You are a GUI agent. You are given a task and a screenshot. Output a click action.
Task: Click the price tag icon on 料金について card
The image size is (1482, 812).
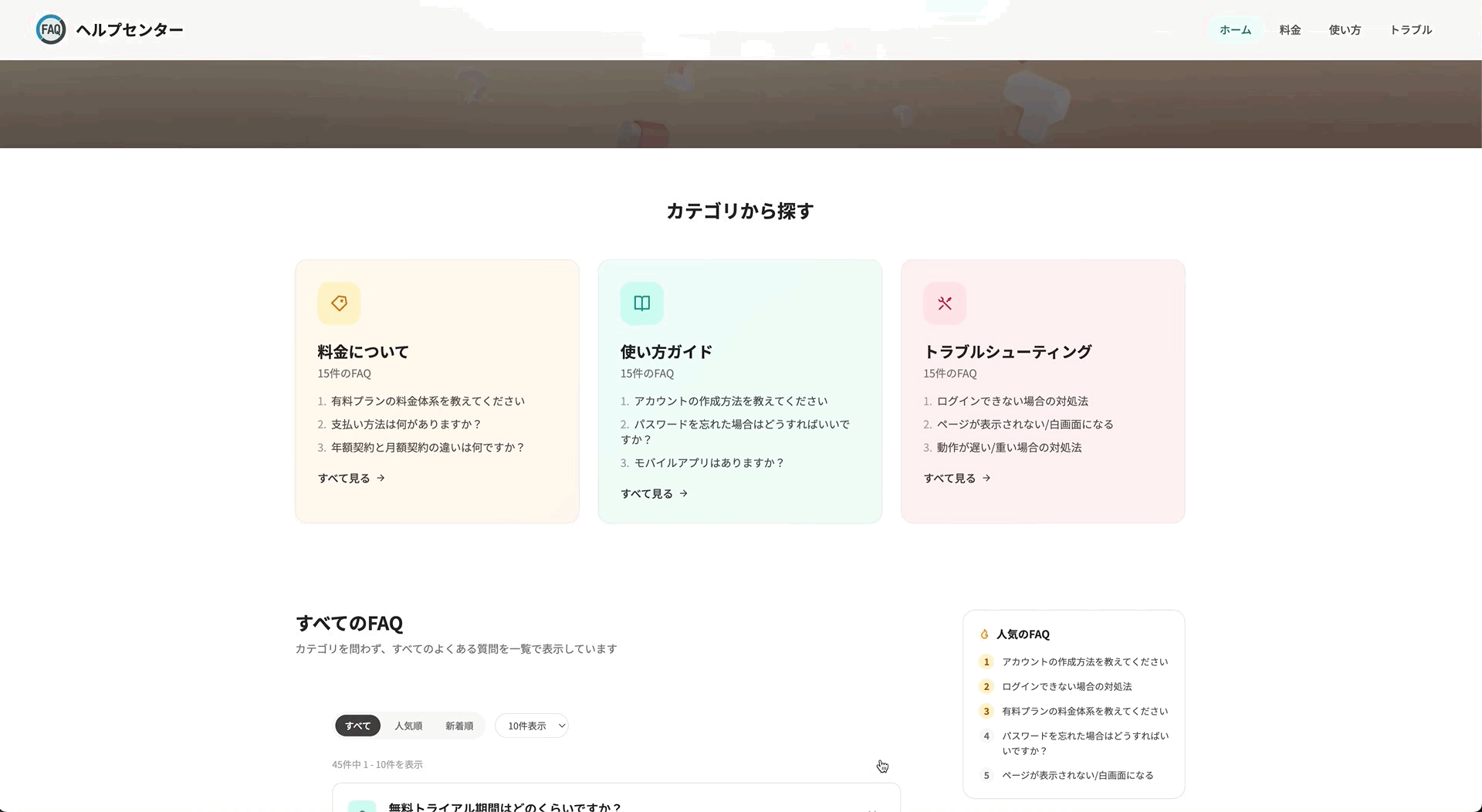coord(339,303)
